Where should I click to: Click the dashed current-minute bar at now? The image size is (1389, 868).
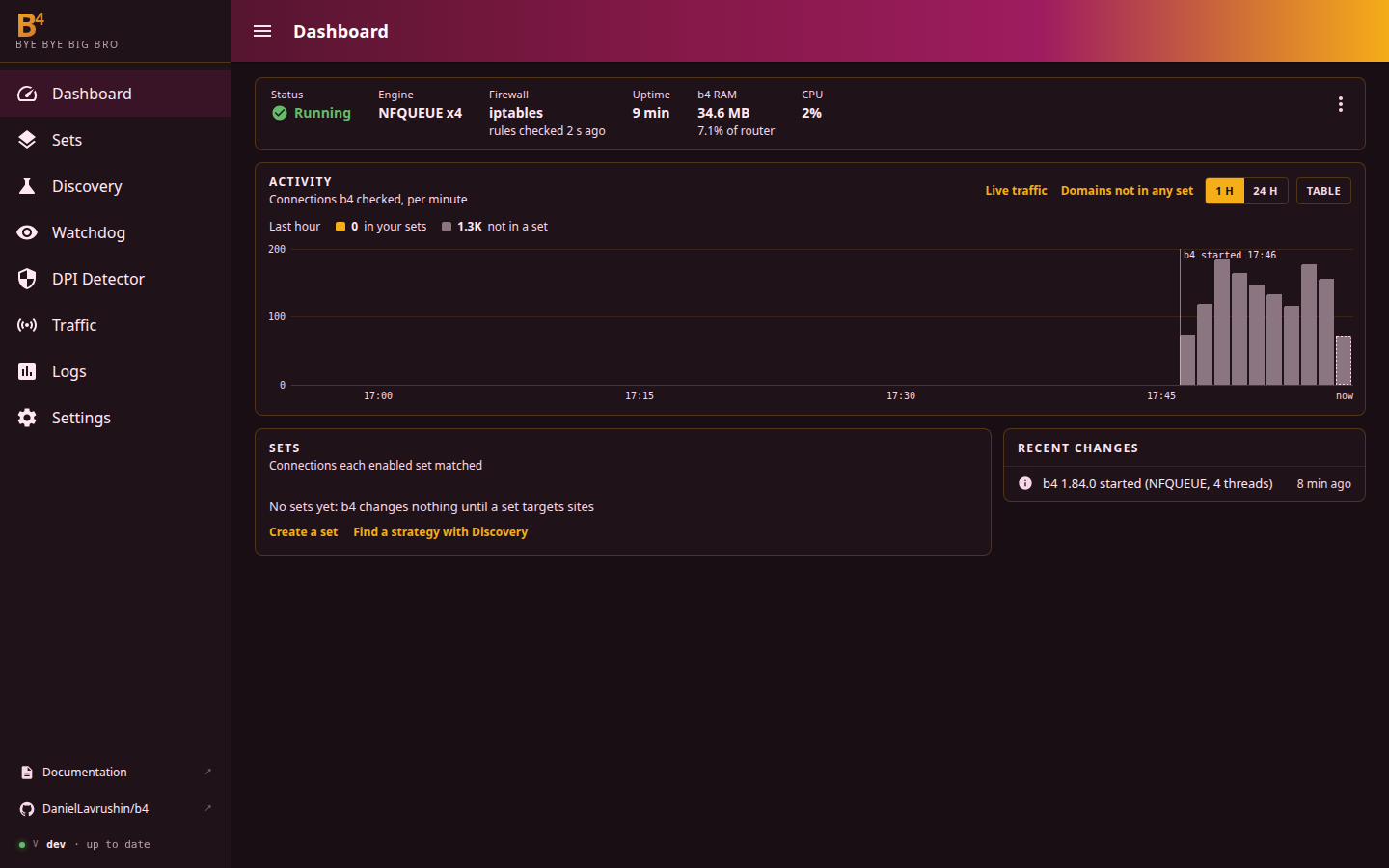(1344, 361)
